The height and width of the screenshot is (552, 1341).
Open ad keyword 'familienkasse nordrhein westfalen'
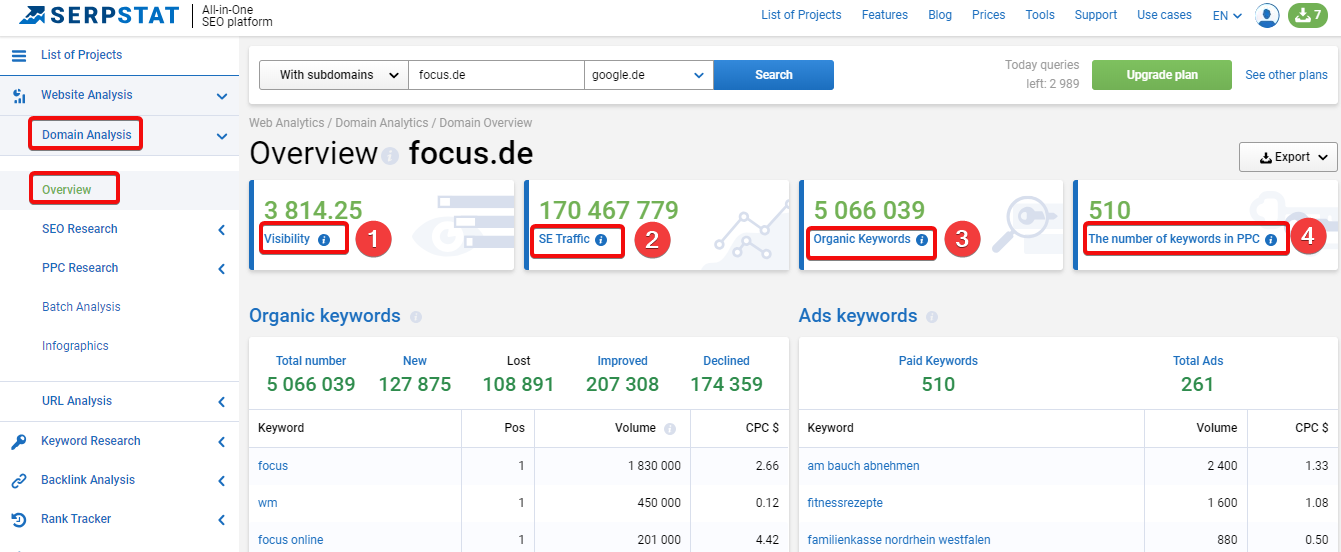point(899,540)
